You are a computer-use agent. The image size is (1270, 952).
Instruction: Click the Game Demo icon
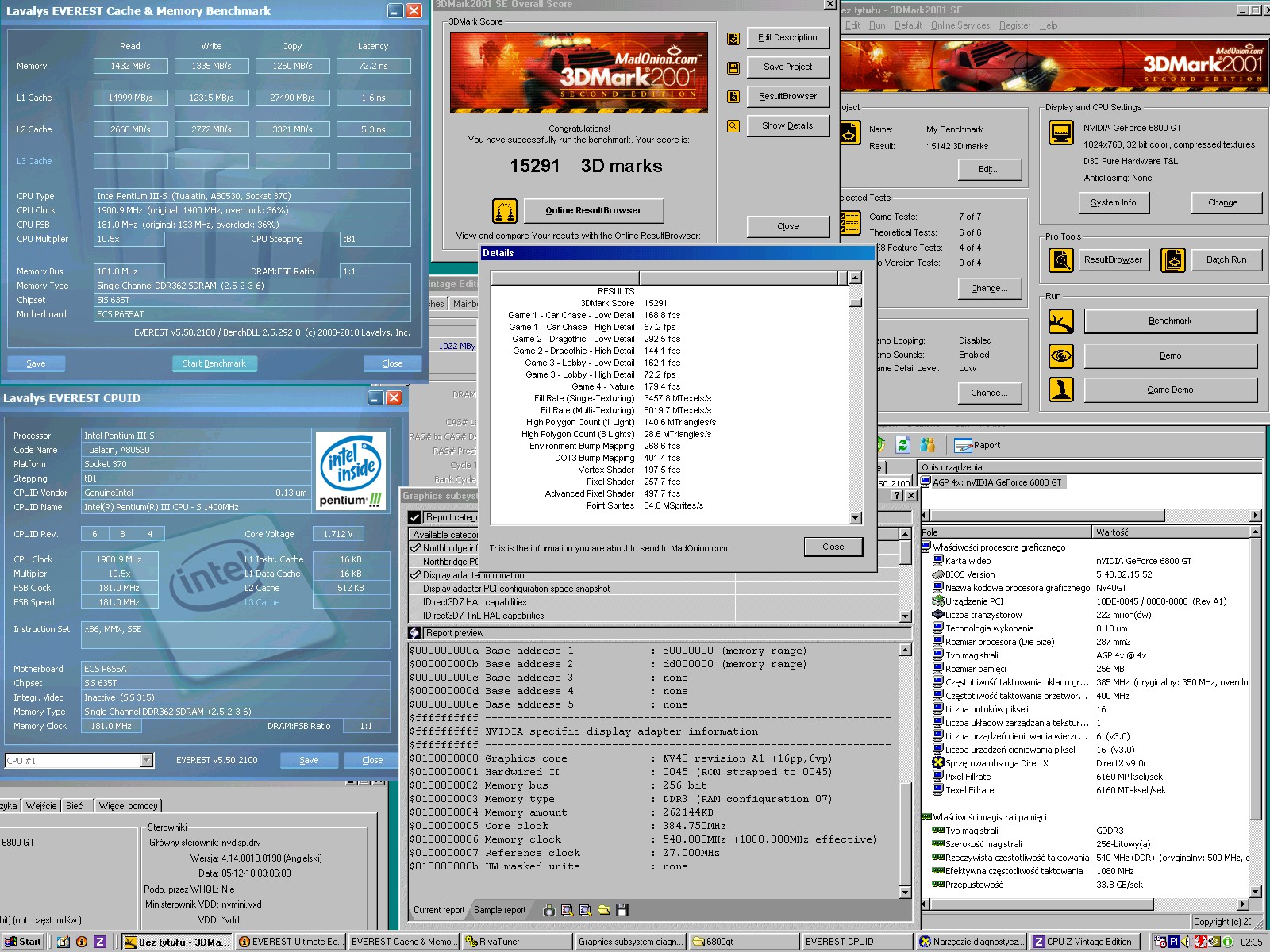coord(1061,390)
